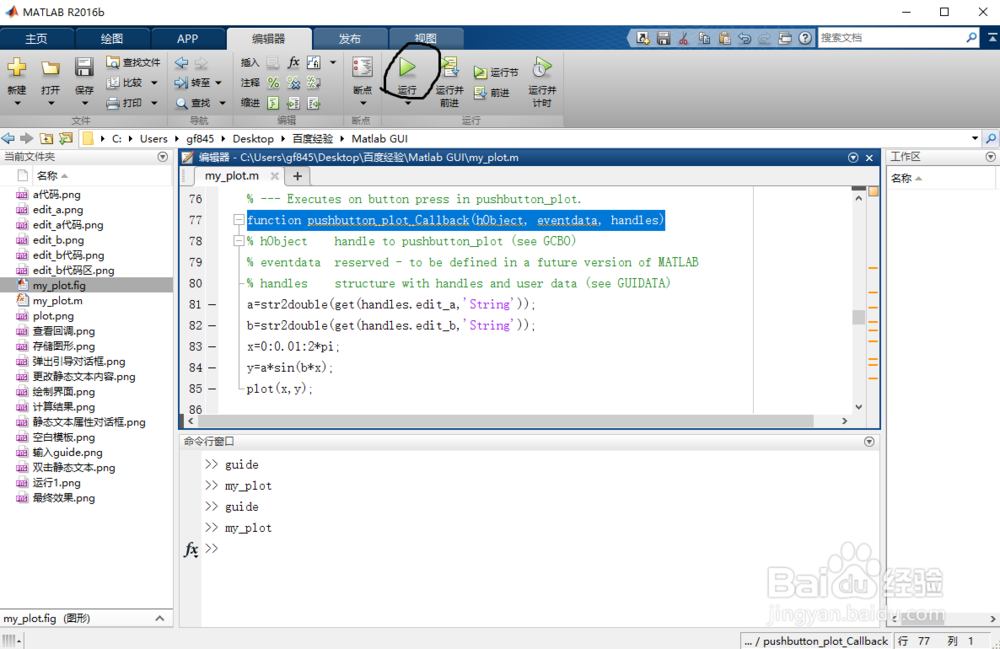Undo using the quick access undo arrow

[744, 38]
